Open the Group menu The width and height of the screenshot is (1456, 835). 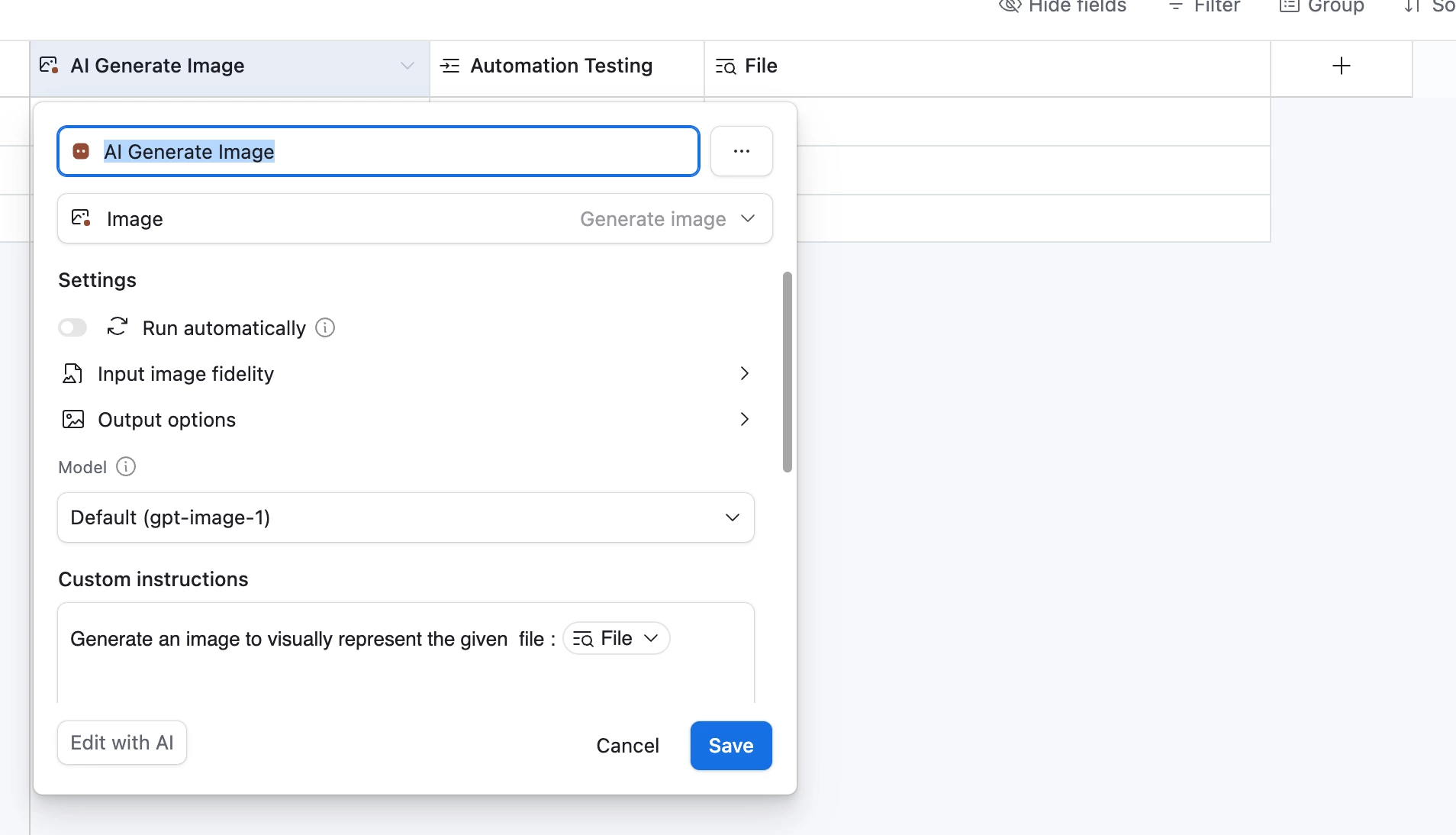click(x=1322, y=7)
